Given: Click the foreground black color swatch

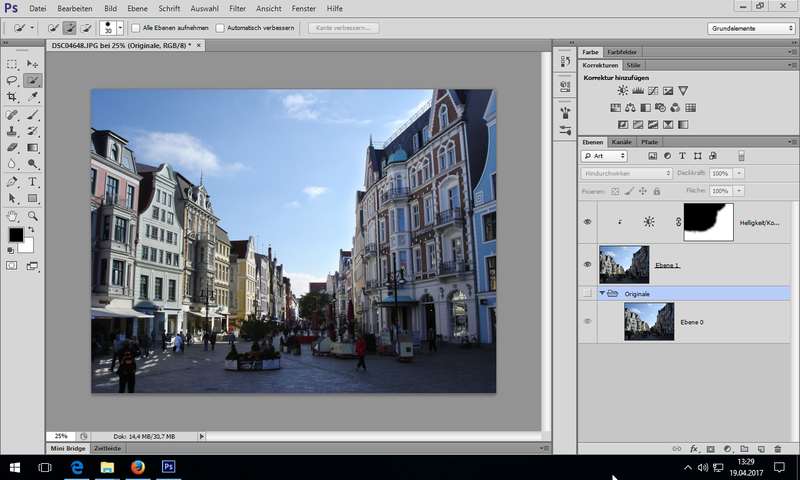Looking at the screenshot, I should click(16, 235).
